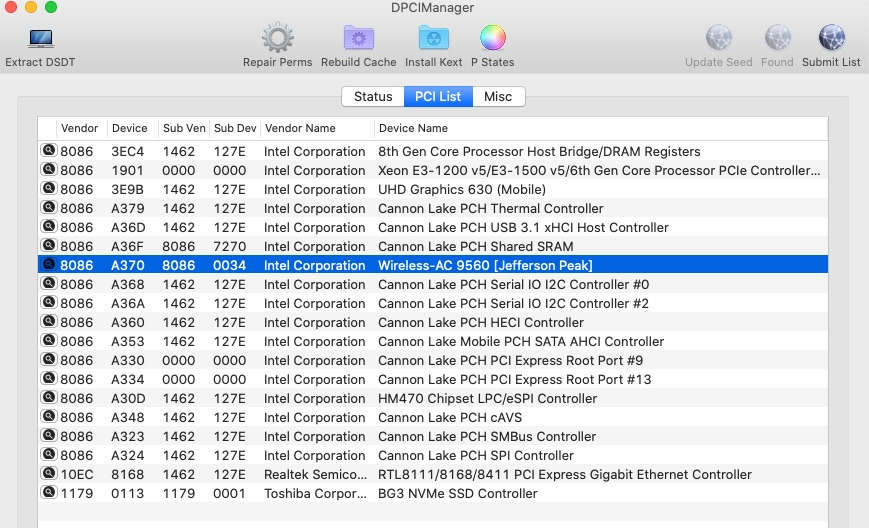Click the Rebuild Cache folder icon
This screenshot has width=869, height=528.
pyautogui.click(x=358, y=39)
